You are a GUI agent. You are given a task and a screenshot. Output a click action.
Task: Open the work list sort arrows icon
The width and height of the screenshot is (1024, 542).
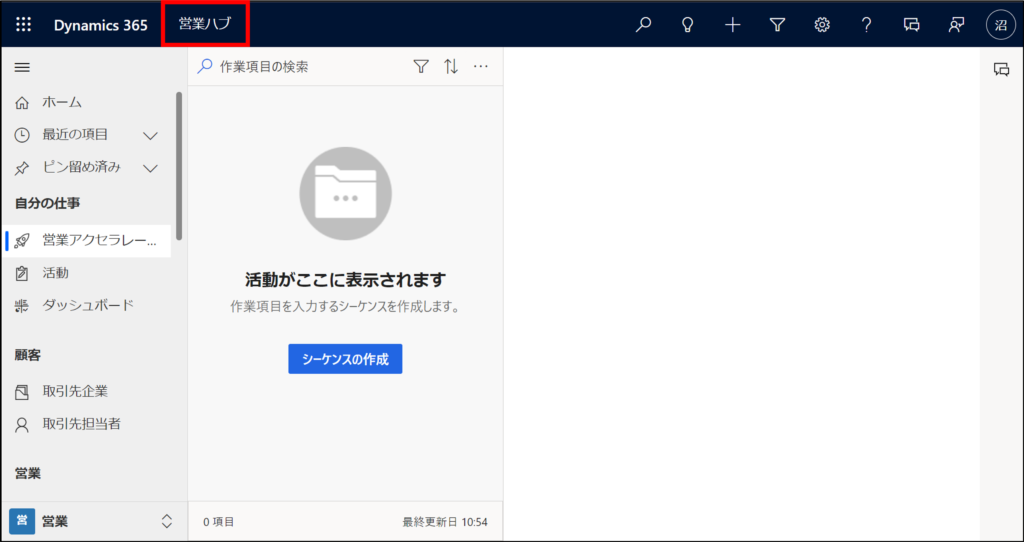451,66
